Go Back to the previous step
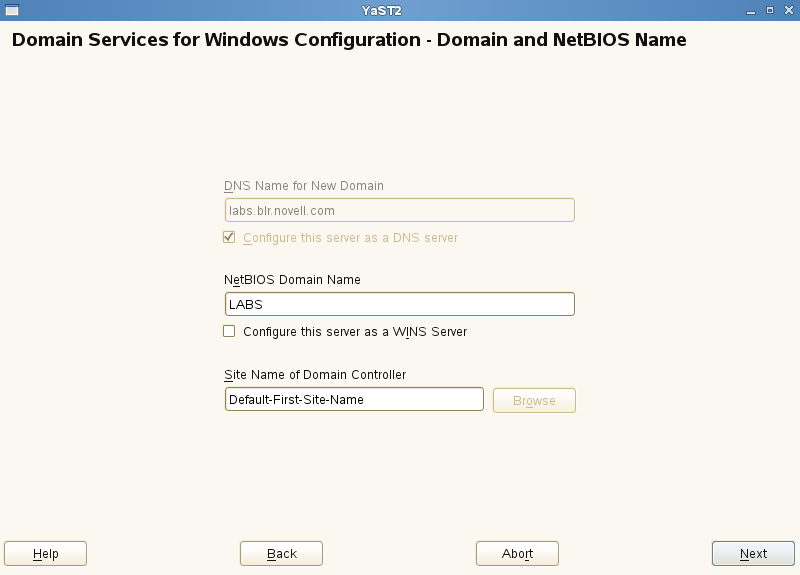 tap(281, 553)
